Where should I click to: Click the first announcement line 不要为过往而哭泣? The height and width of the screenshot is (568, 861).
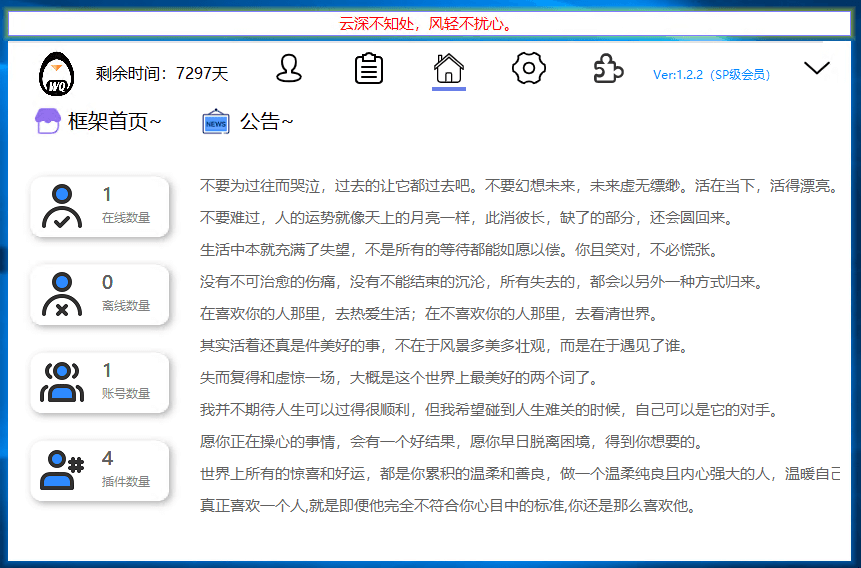(517, 186)
